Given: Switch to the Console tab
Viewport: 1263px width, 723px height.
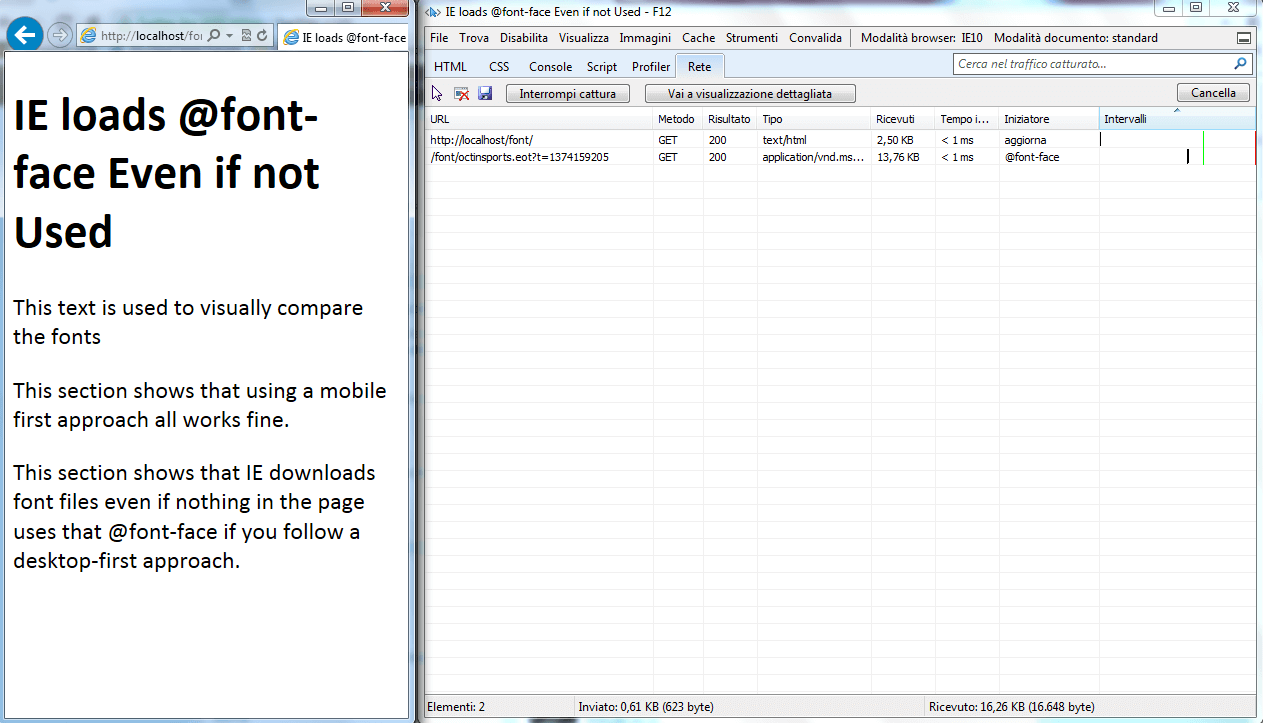Looking at the screenshot, I should pyautogui.click(x=550, y=66).
